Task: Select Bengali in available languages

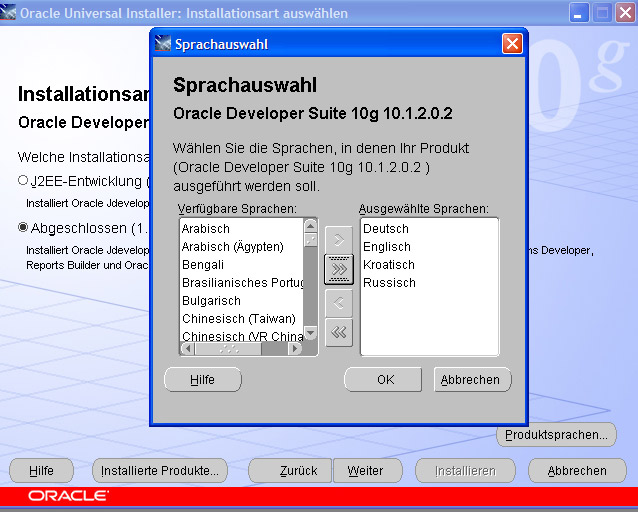Action: click(x=242, y=265)
